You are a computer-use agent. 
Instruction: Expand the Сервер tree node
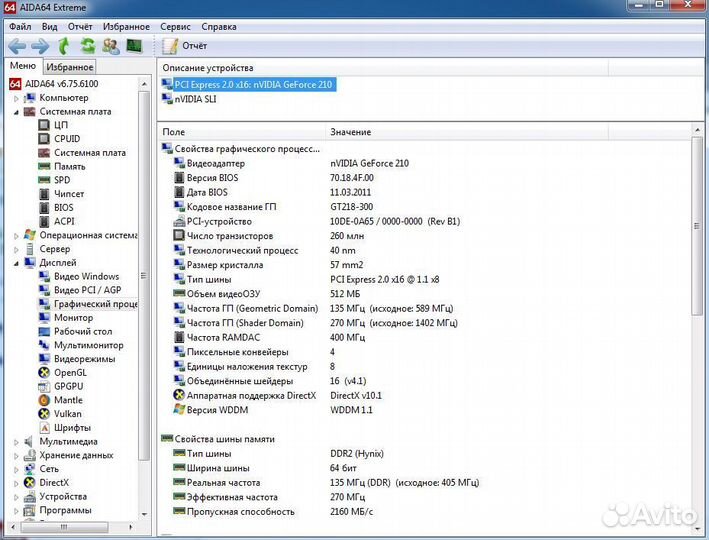pyautogui.click(x=16, y=249)
